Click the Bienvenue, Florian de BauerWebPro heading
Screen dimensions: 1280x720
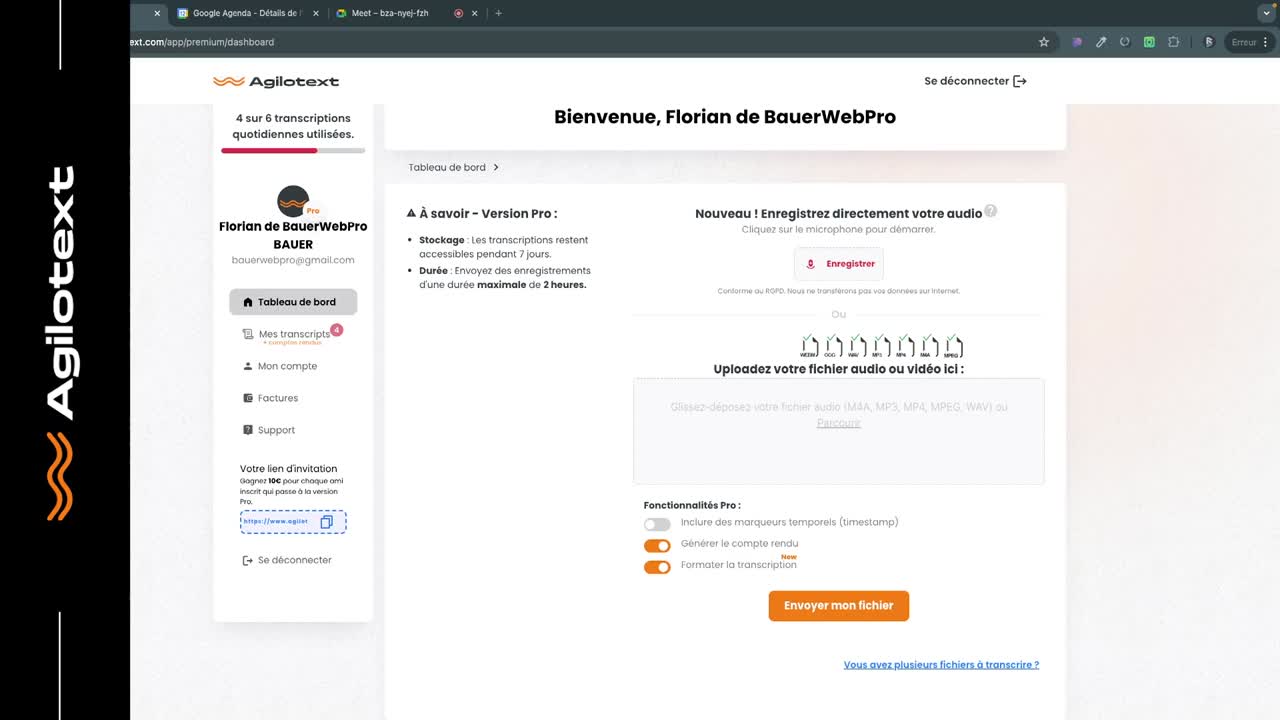[725, 117]
